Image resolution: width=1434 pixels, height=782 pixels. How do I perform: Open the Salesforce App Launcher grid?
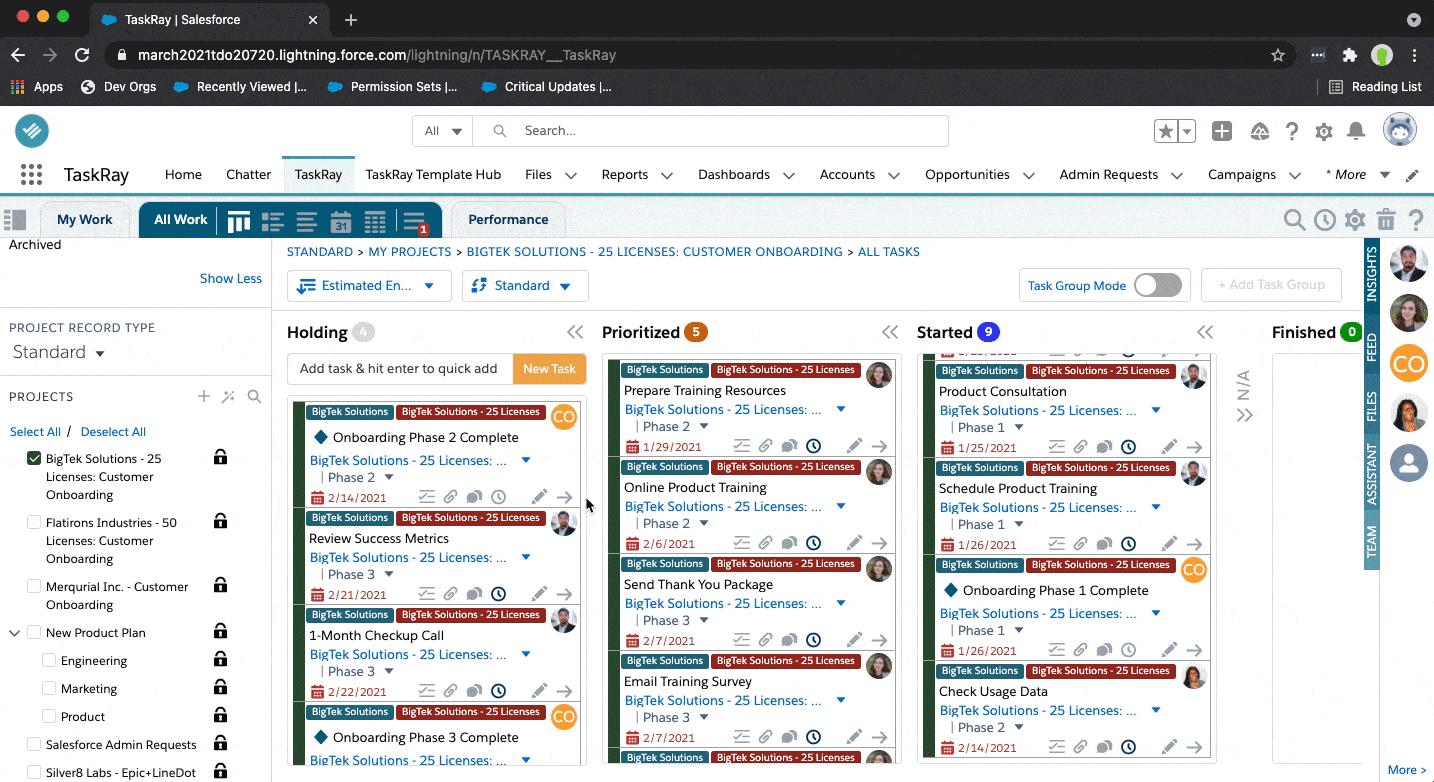[31, 175]
